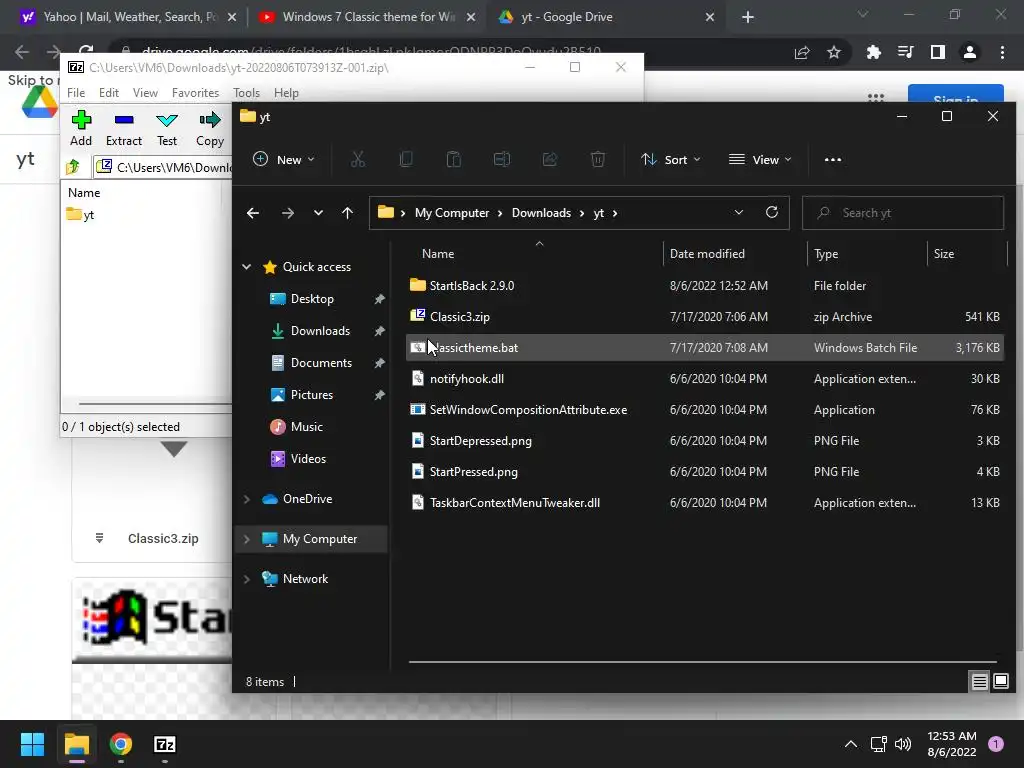This screenshot has height=768, width=1024.
Task: Open the View menu in 7-Zip
Action: tap(145, 93)
